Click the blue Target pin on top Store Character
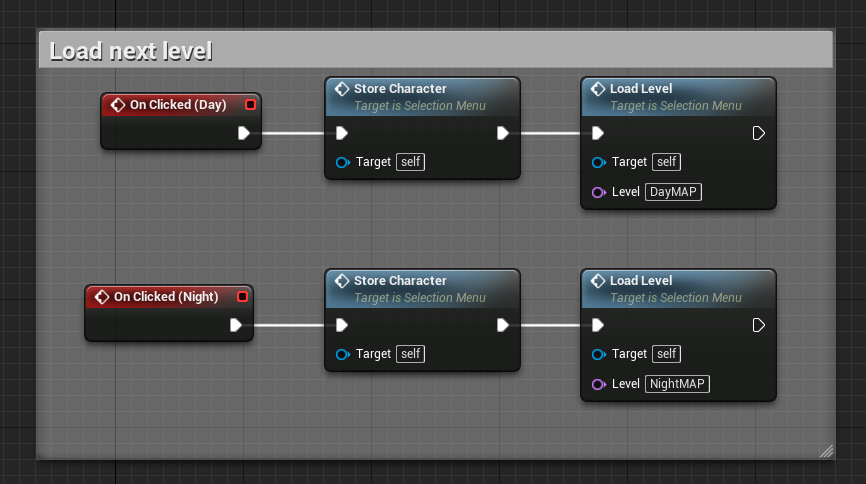Image resolution: width=866 pixels, height=484 pixels. pyautogui.click(x=342, y=162)
